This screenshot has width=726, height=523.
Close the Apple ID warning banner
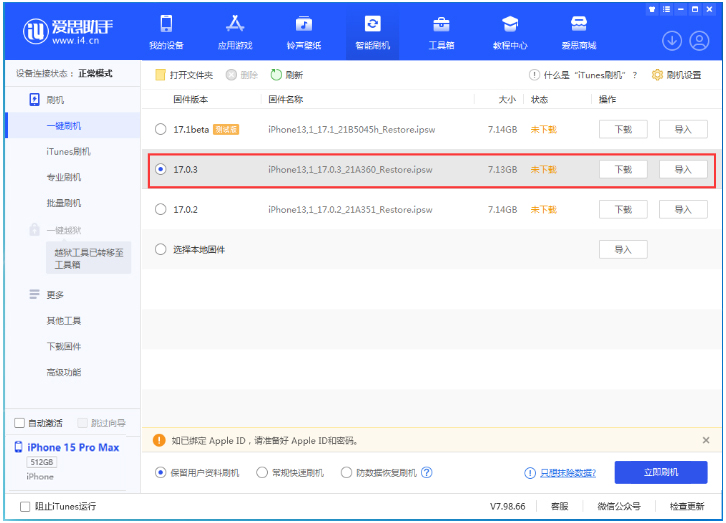(x=706, y=440)
